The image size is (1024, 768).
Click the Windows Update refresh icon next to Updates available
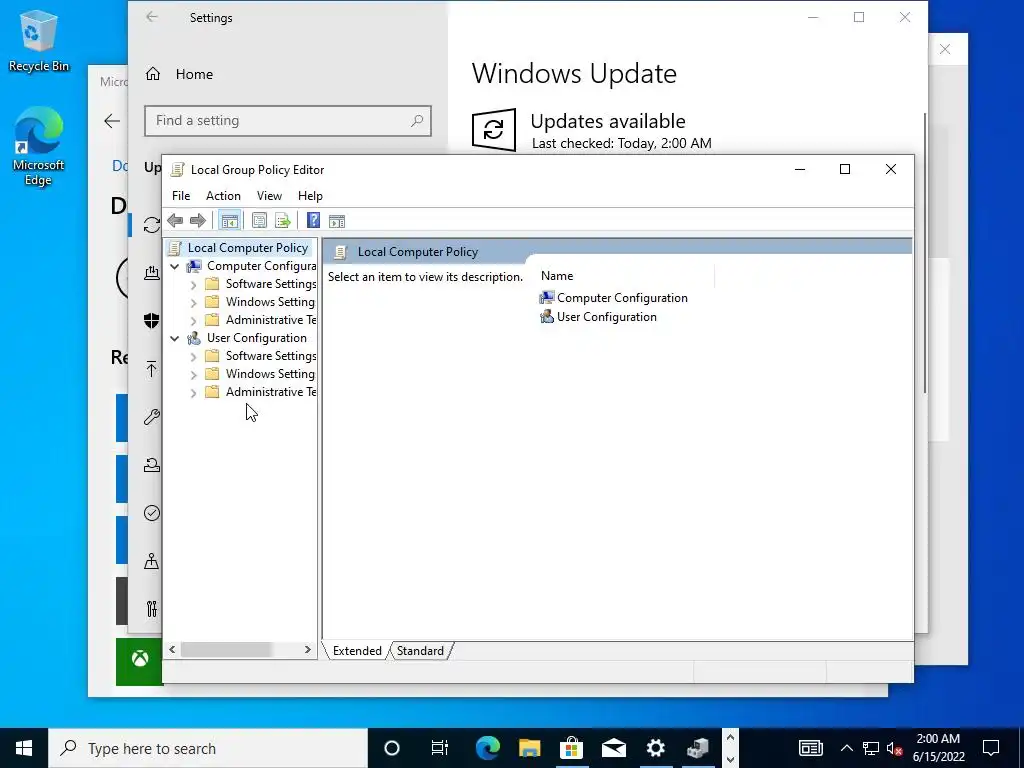click(494, 129)
